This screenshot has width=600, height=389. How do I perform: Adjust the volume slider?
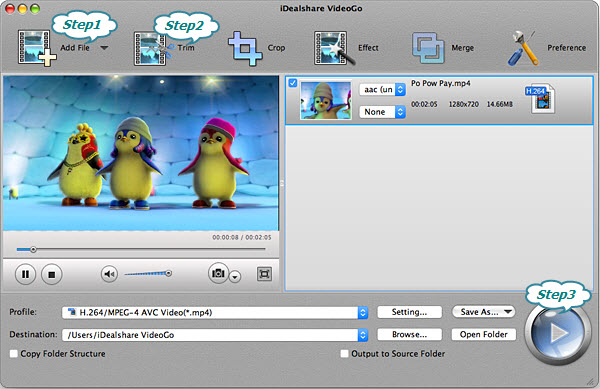148,273
